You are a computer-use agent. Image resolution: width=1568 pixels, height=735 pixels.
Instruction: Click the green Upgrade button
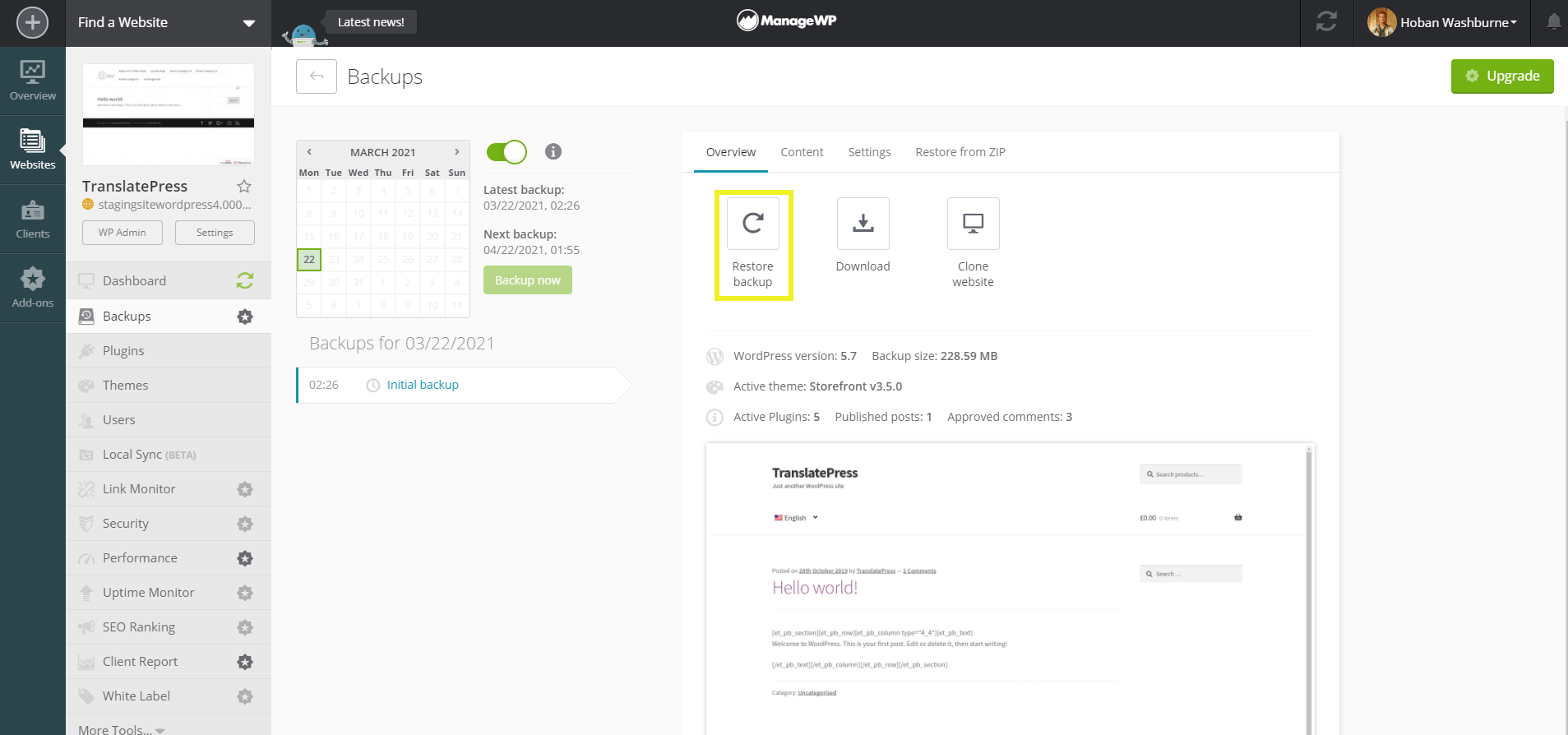[x=1501, y=76]
